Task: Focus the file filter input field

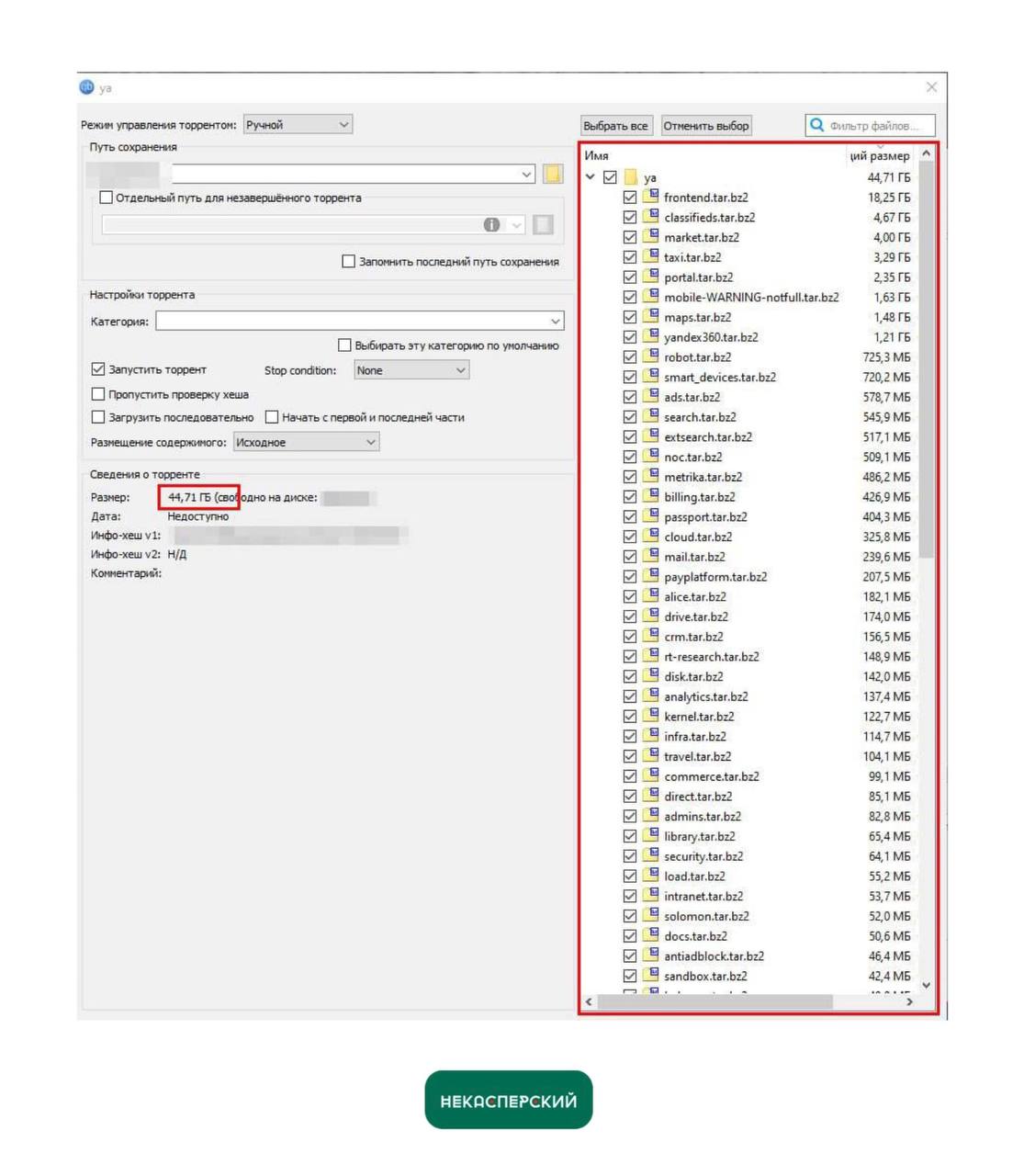Action: click(871, 125)
